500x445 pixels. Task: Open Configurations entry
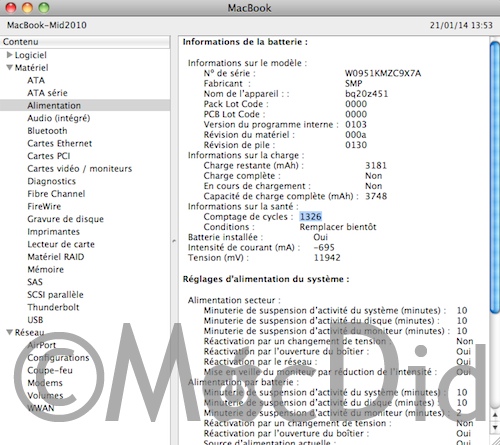[x=58, y=358]
